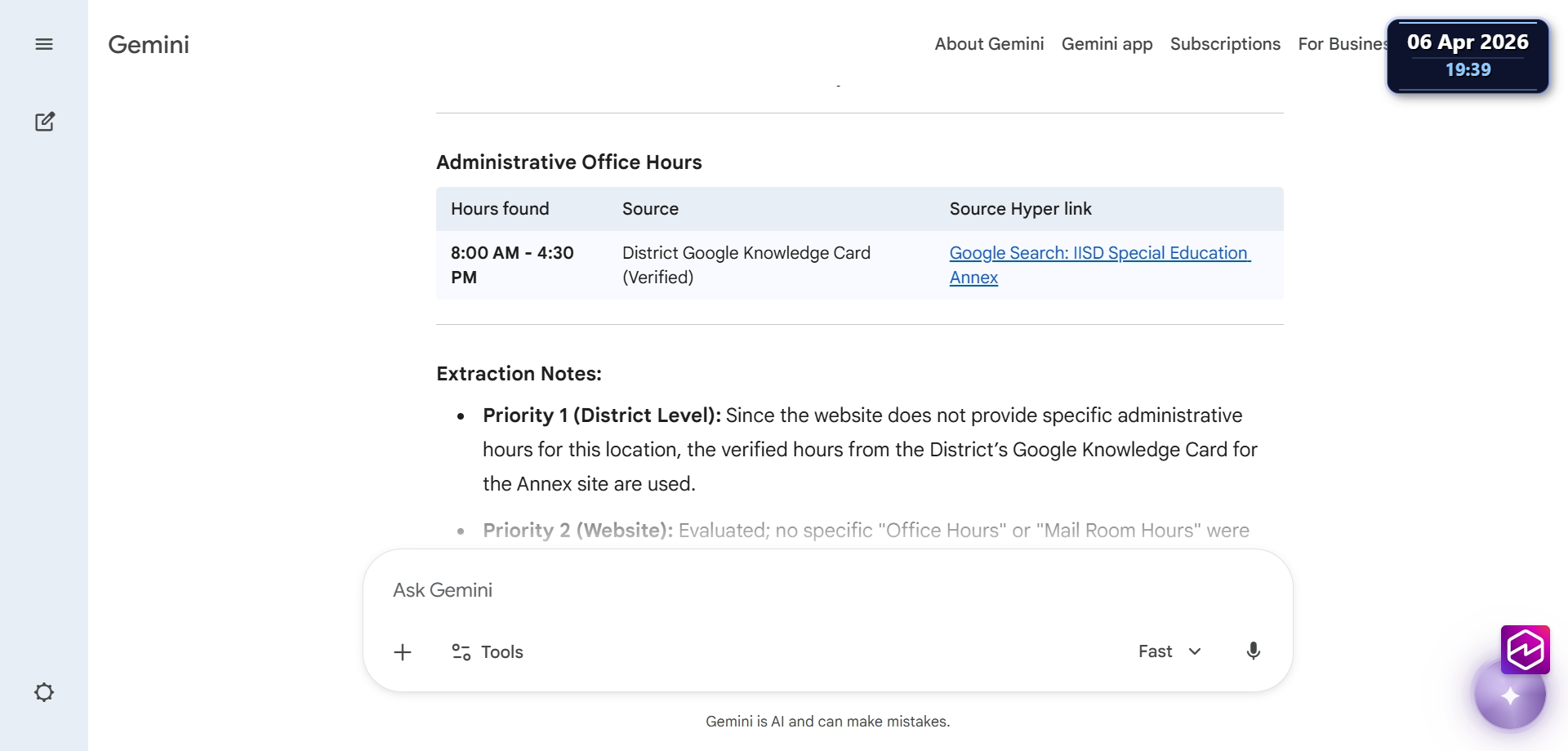Start a new chat with pencil icon
The height and width of the screenshot is (751, 1568).
click(45, 122)
